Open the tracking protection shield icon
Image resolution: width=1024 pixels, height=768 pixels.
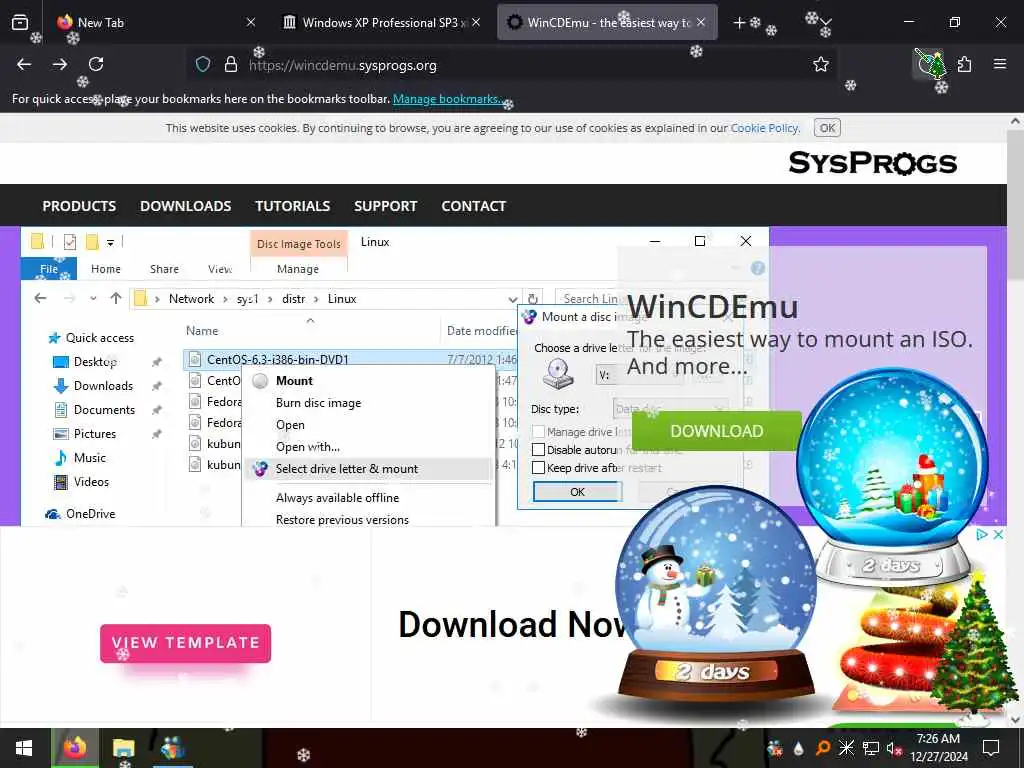(203, 65)
